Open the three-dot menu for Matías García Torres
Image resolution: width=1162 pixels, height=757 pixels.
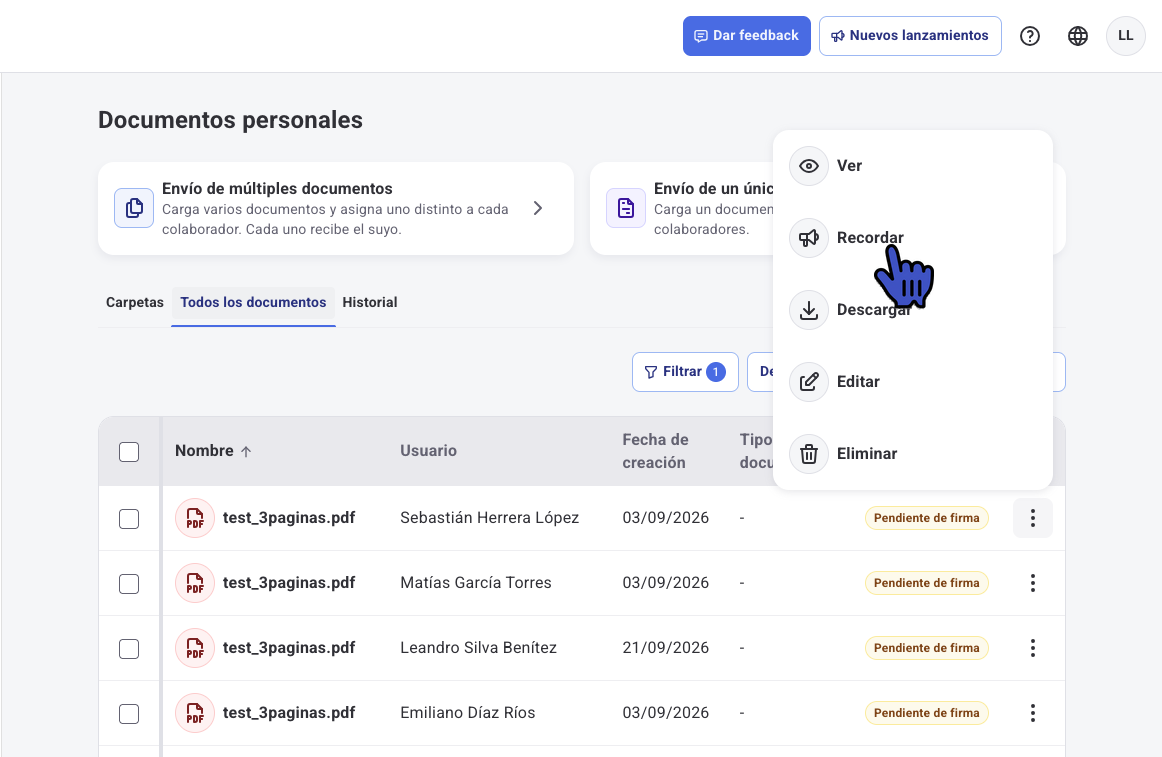[1032, 583]
